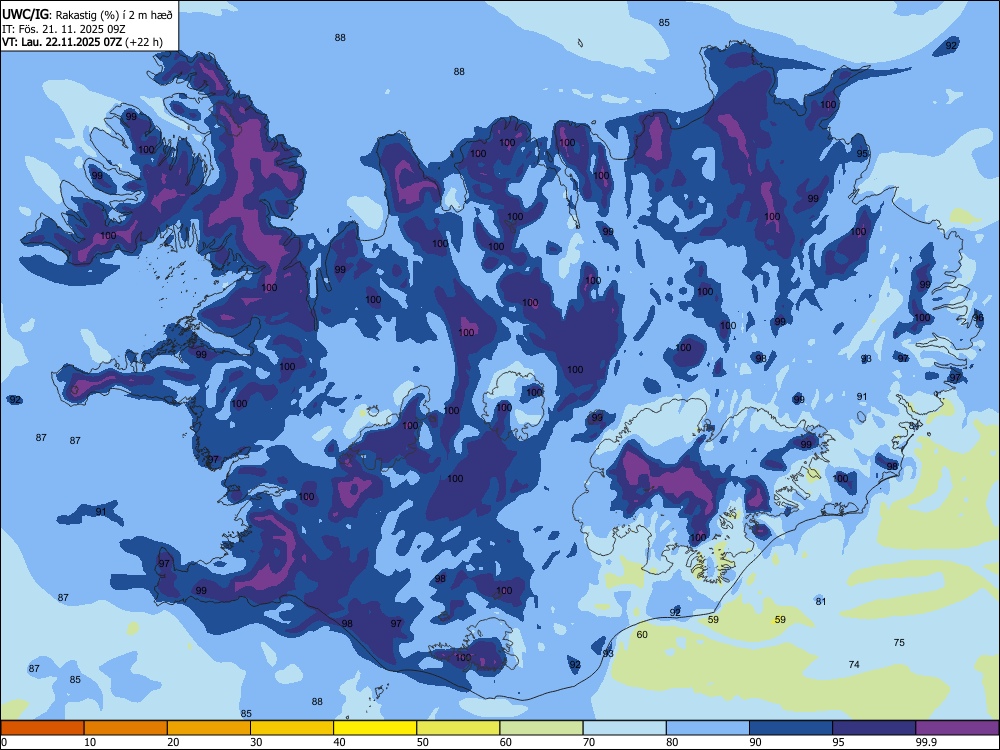Viewport: 1000px width, 750px height.
Task: Pick the 95–99.9 dark indigo legend swatch
Action: (x=874, y=728)
